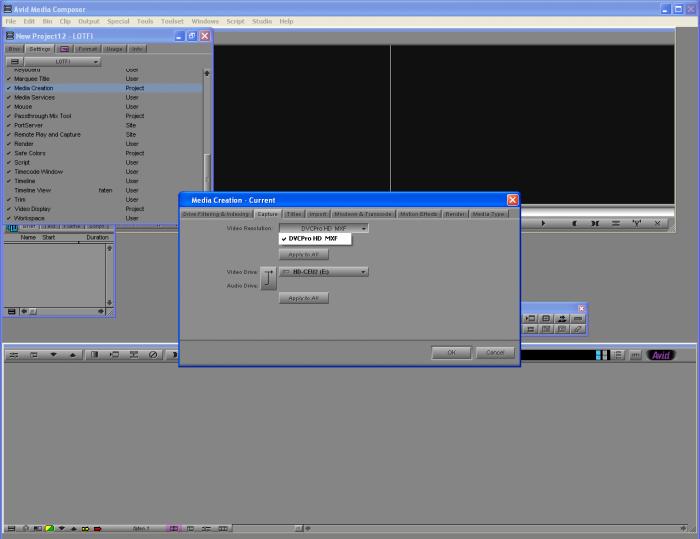Click the X extract icon under the monitor
Image resolution: width=700 pixels, height=539 pixels.
pos(657,223)
